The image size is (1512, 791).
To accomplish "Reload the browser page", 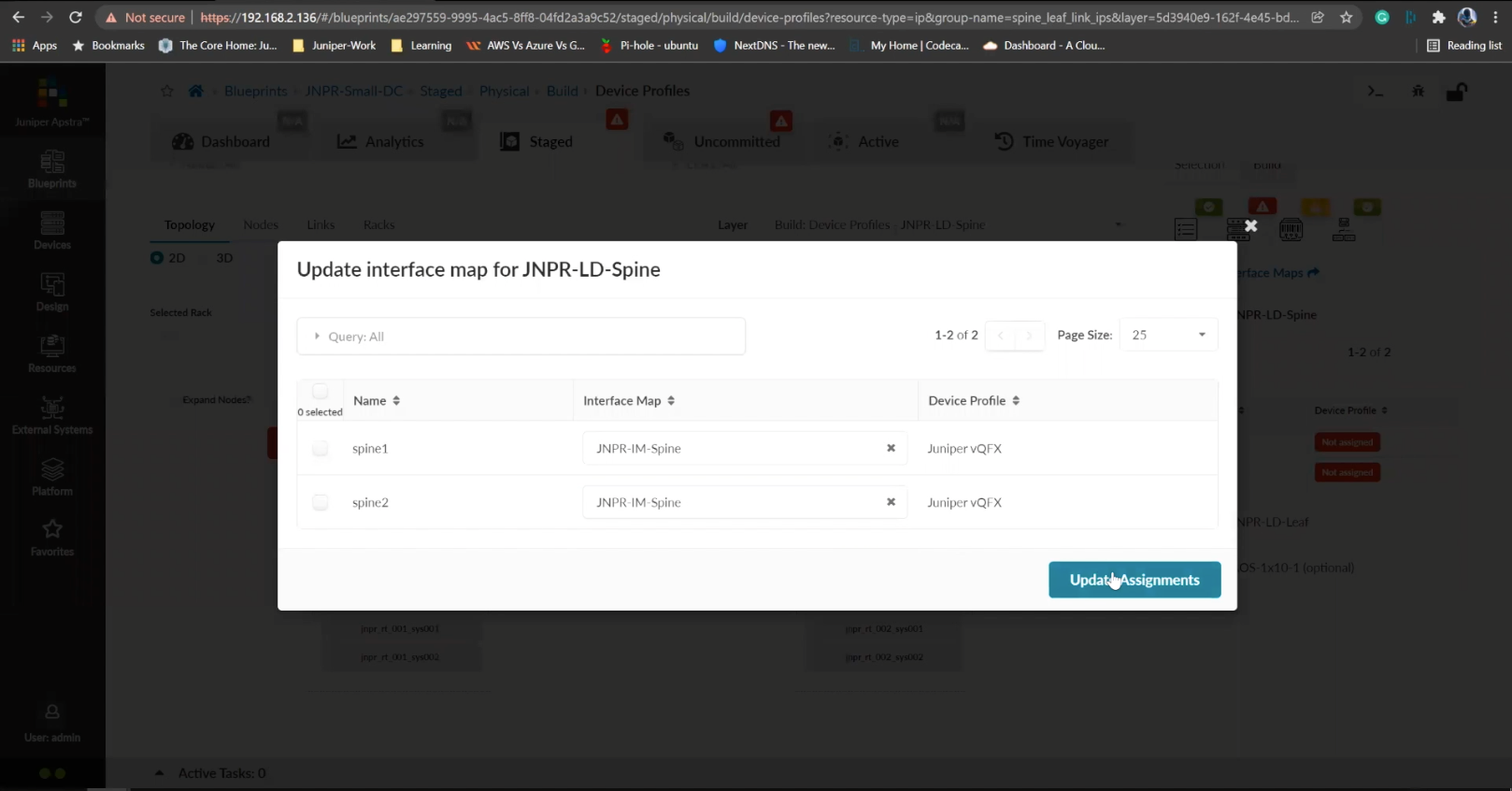I will 76,17.
